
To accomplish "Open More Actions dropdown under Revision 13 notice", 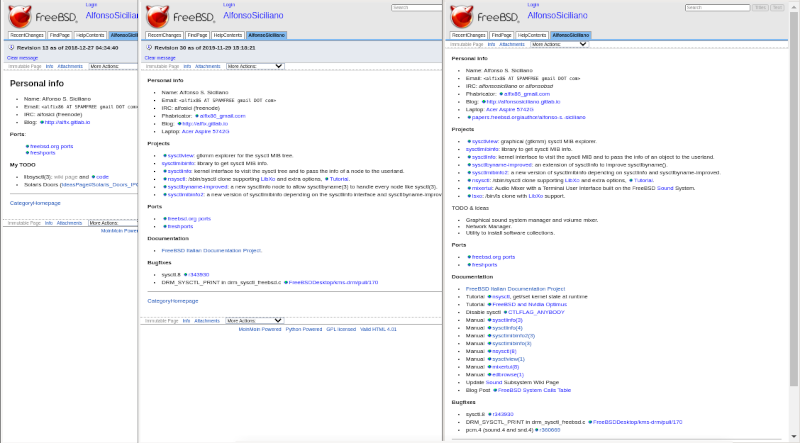I will [114, 66].
